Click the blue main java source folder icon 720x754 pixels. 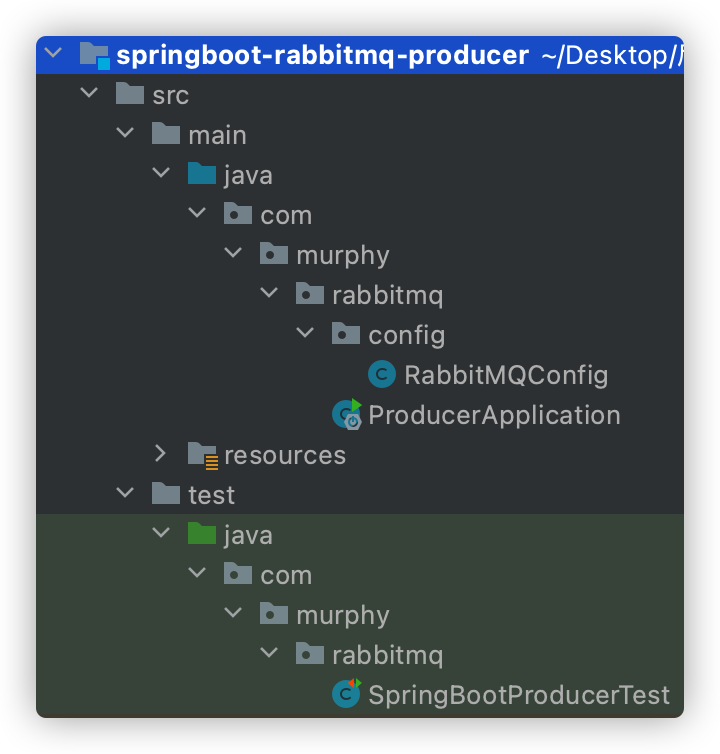202,175
